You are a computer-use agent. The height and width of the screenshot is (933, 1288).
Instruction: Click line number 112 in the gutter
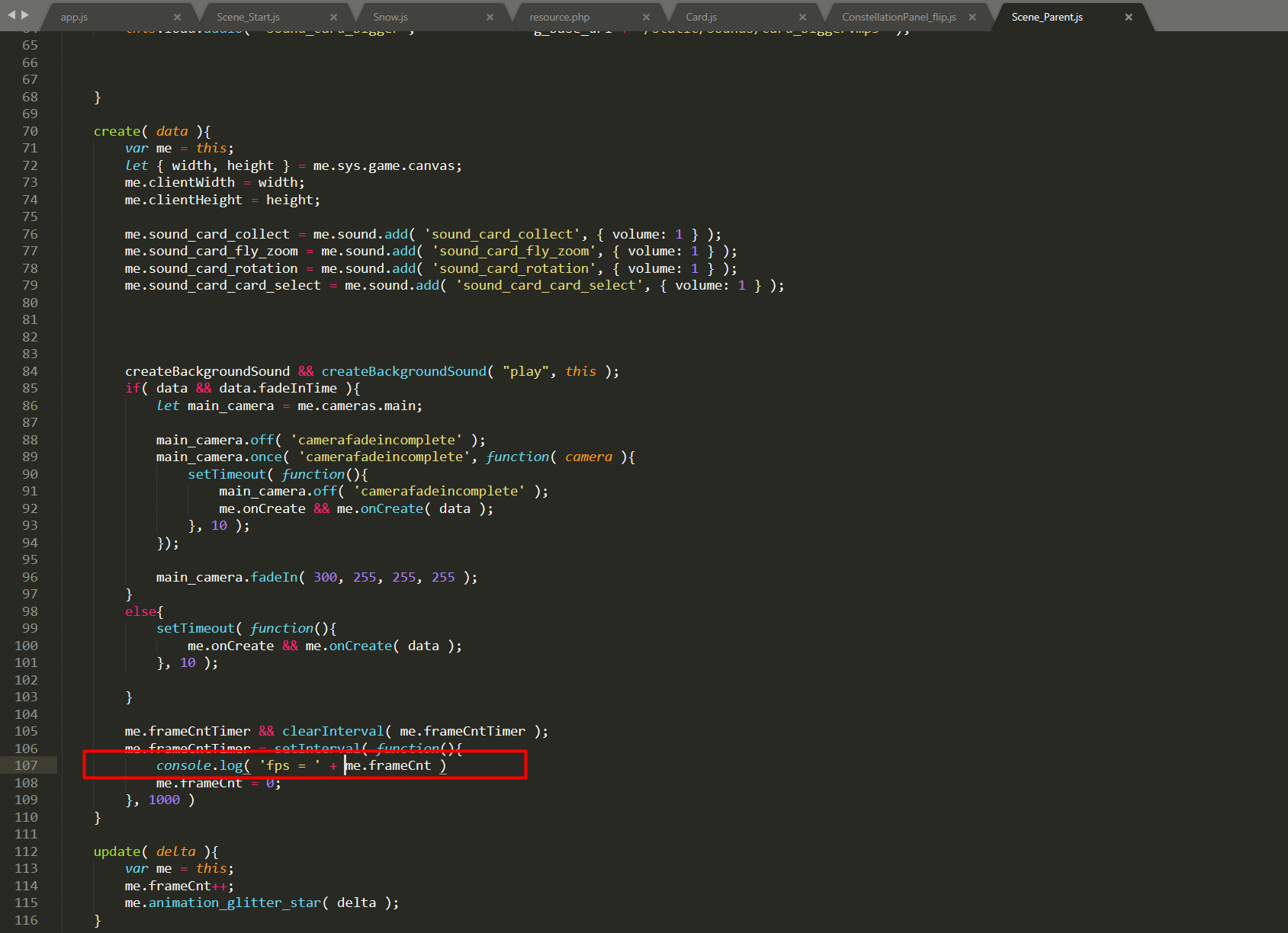click(26, 851)
